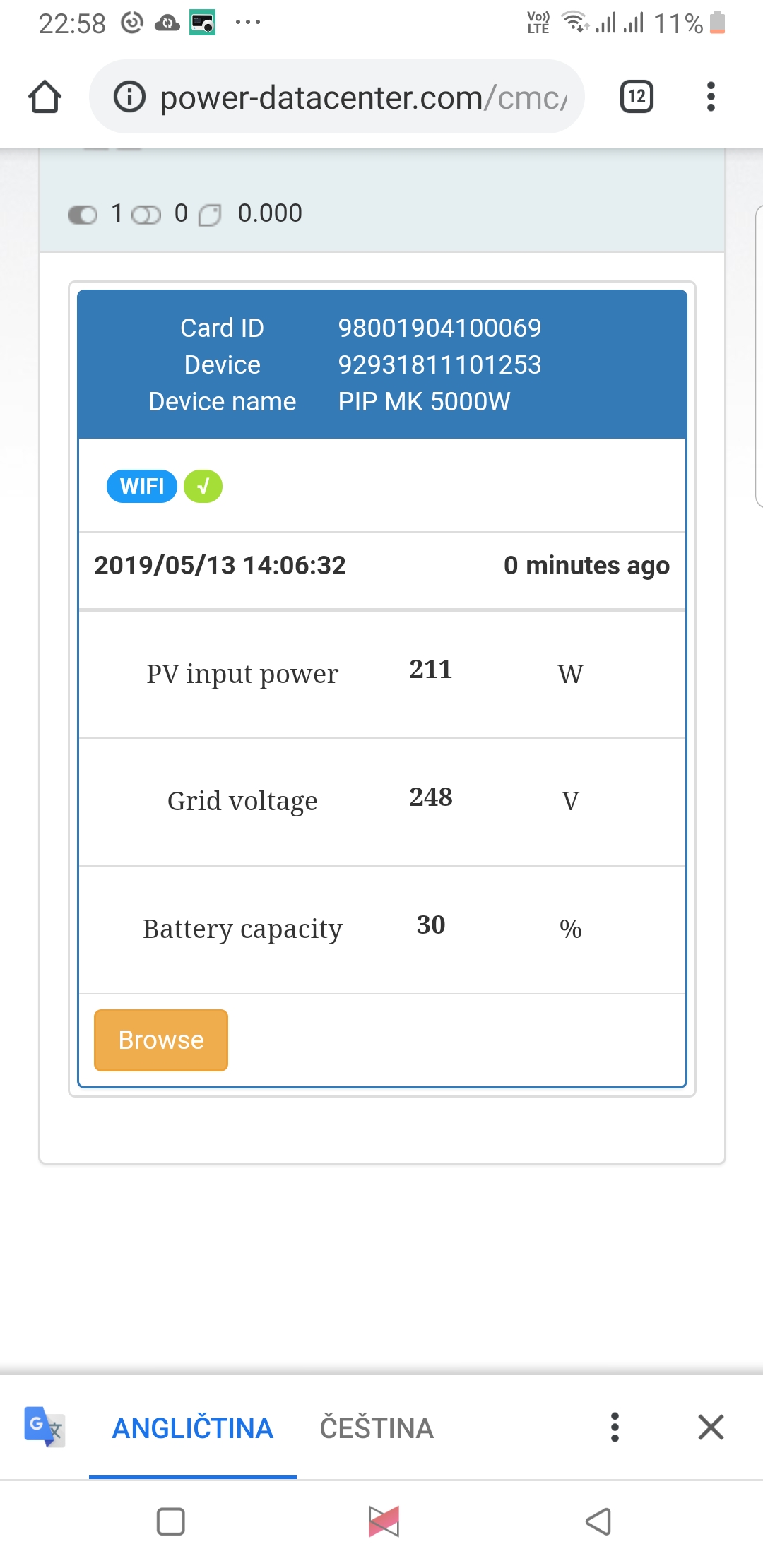The height and width of the screenshot is (1568, 763).
Task: Open the tab switcher showing 12 tabs
Action: (x=636, y=97)
